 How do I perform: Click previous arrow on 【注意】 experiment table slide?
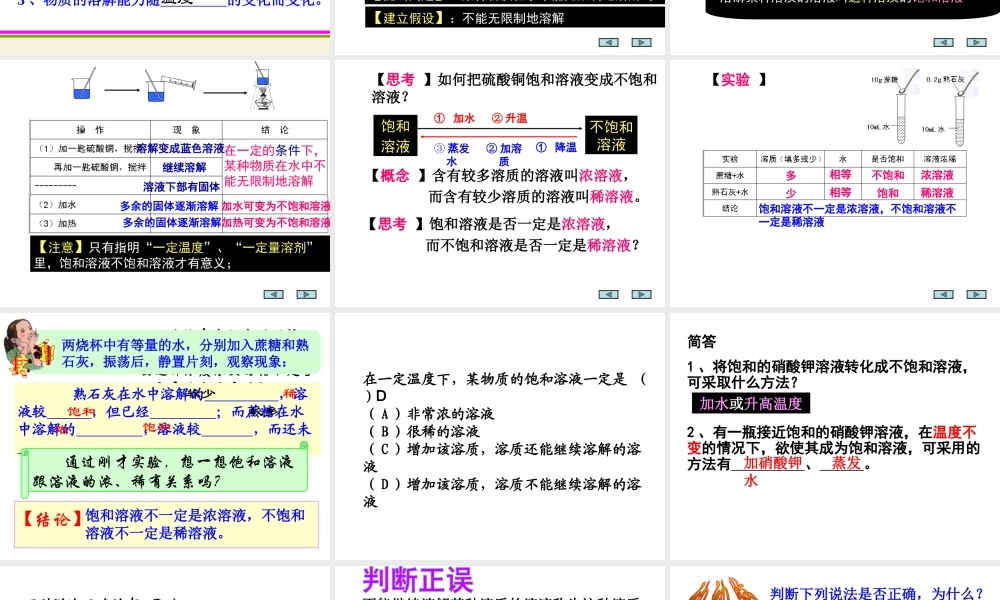274,294
